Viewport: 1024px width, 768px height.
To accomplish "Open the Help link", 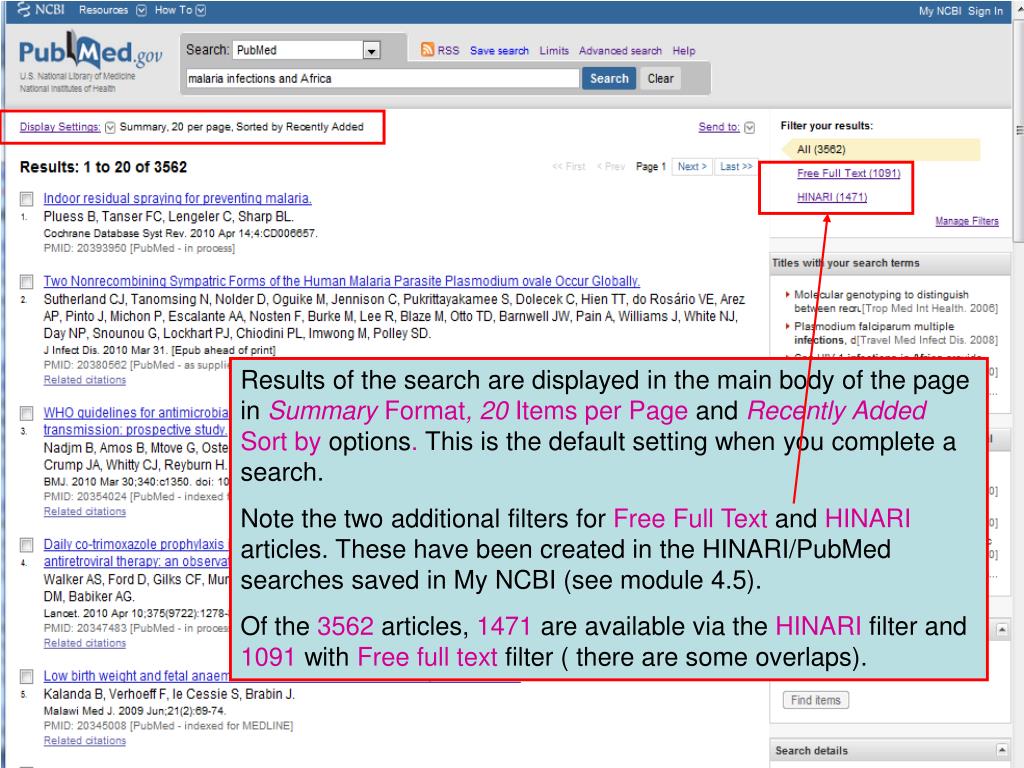I will pyautogui.click(x=684, y=51).
